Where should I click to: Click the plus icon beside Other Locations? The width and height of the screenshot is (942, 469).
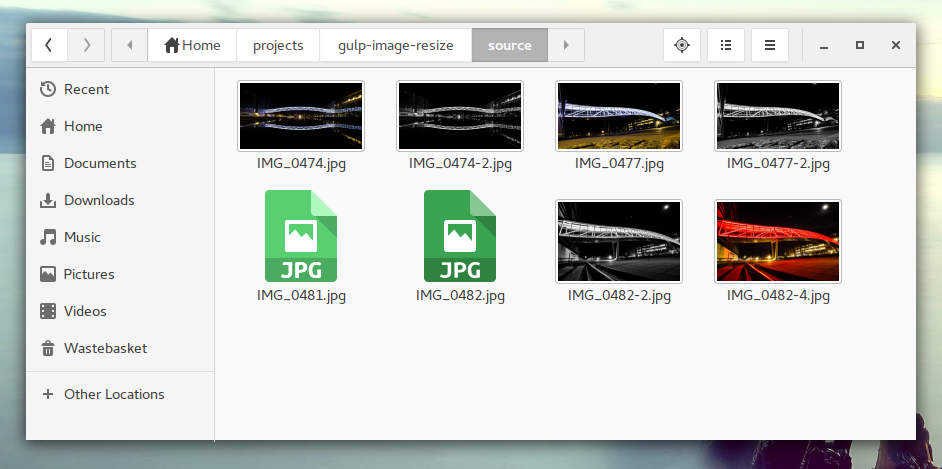[48, 394]
